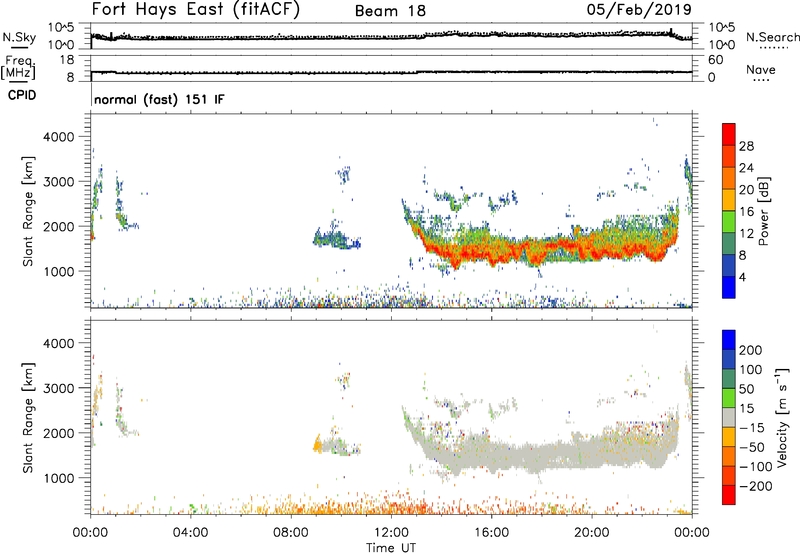
Task: Select the '4' tick on Power colorbar
Action: tap(742, 277)
